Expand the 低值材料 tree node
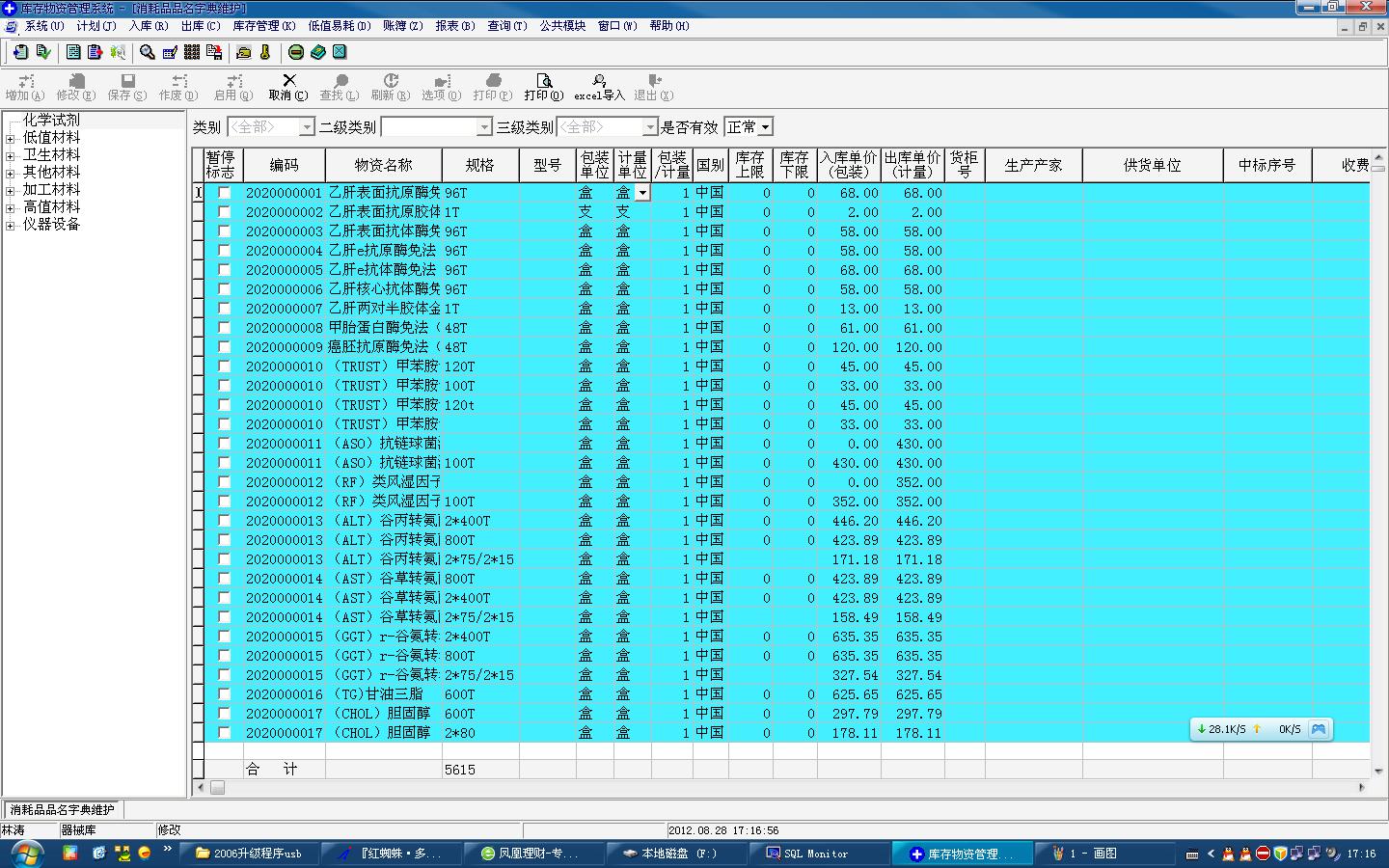 [x=11, y=139]
